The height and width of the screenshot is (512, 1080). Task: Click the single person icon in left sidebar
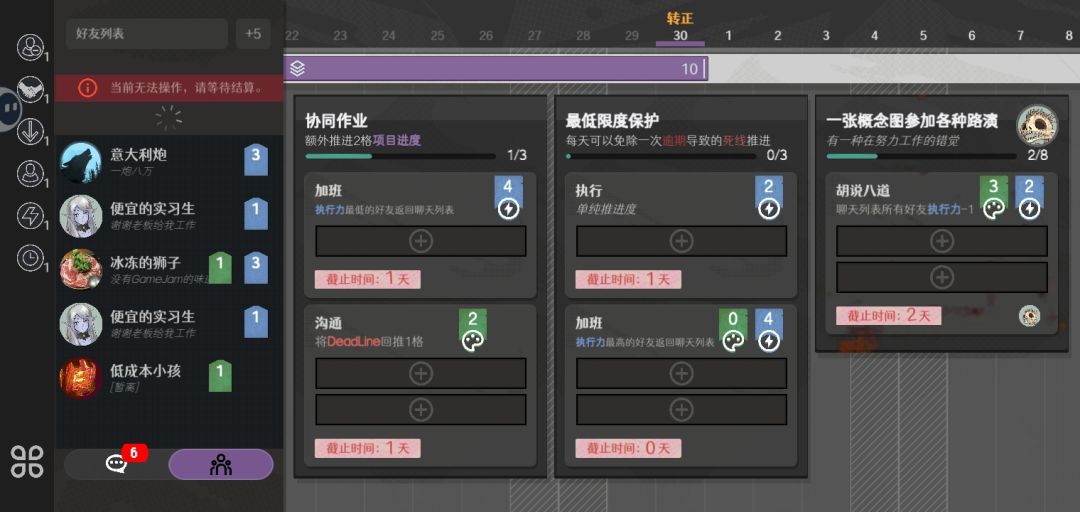pyautogui.click(x=30, y=174)
